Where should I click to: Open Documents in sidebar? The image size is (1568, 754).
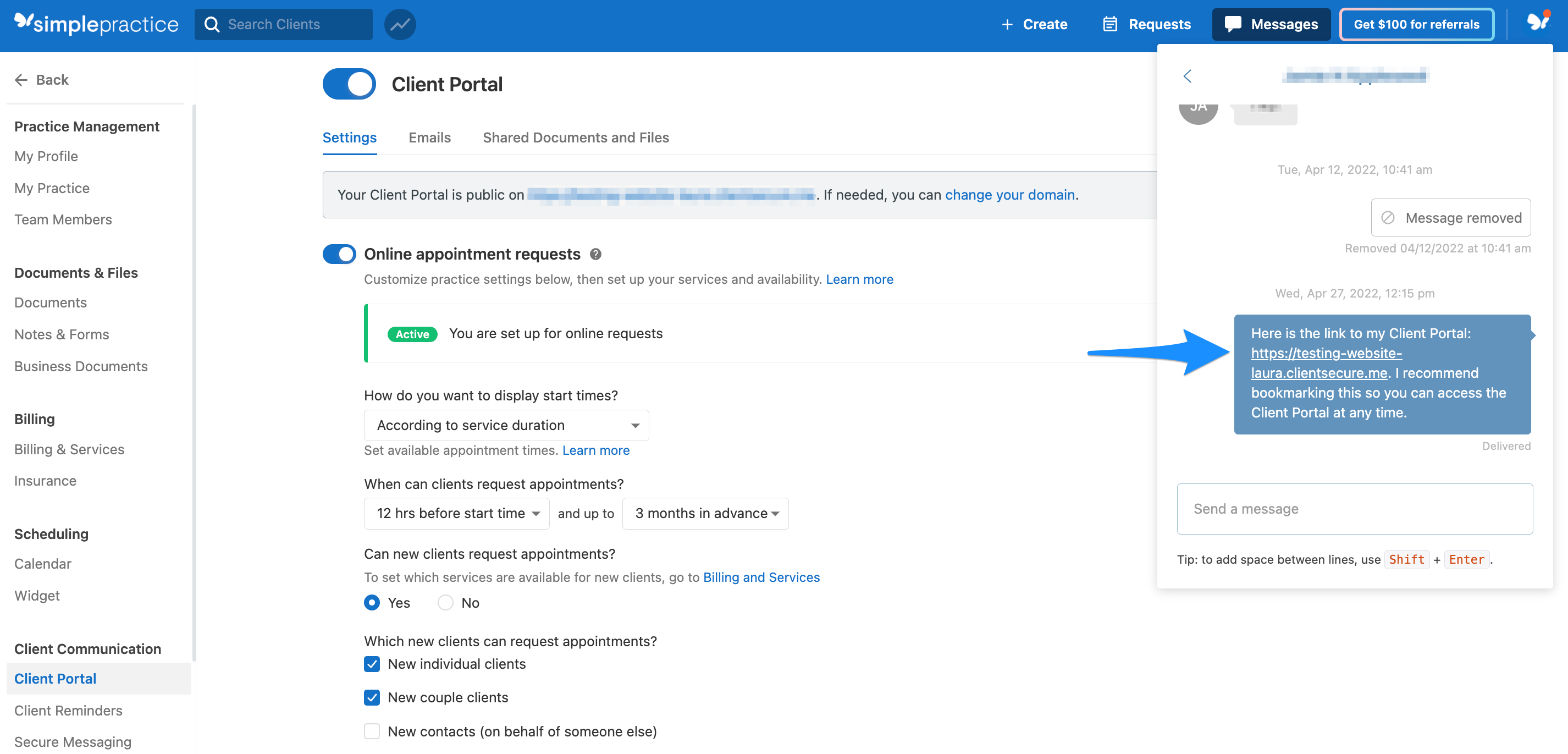point(51,302)
